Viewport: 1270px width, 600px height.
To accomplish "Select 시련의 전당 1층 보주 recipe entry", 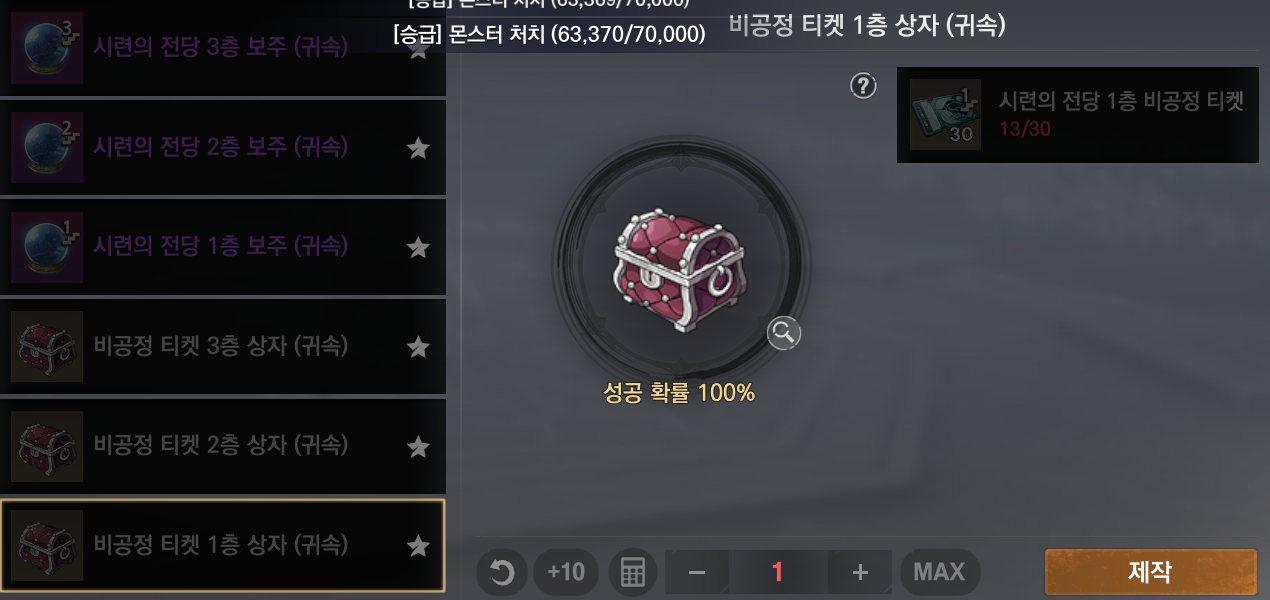I will 223,247.
